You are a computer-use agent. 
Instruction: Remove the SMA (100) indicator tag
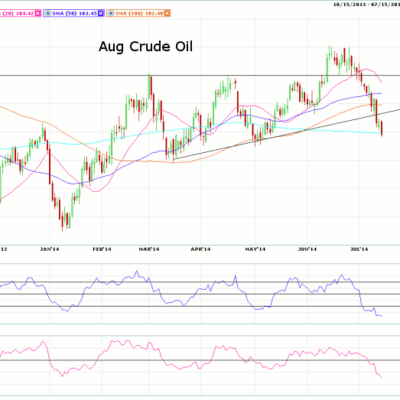pos(167,13)
